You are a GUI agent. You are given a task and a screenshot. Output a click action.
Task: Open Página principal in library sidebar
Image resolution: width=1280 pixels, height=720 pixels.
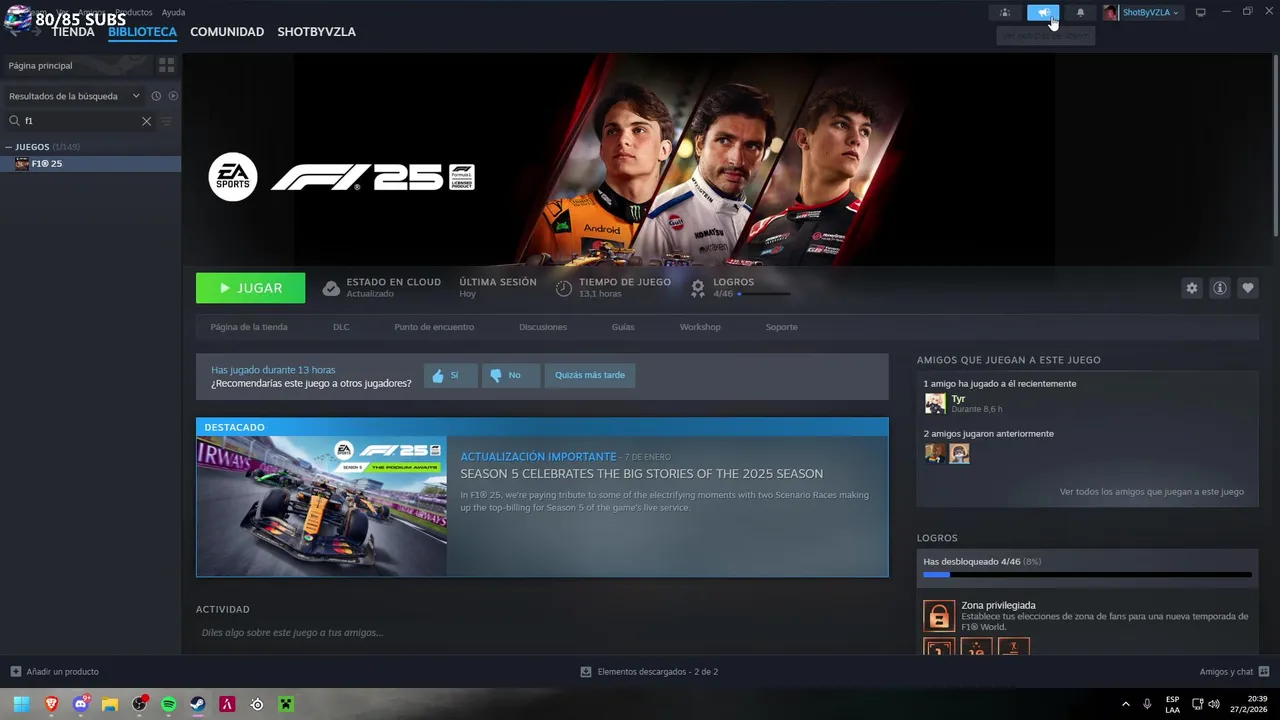pyautogui.click(x=77, y=65)
